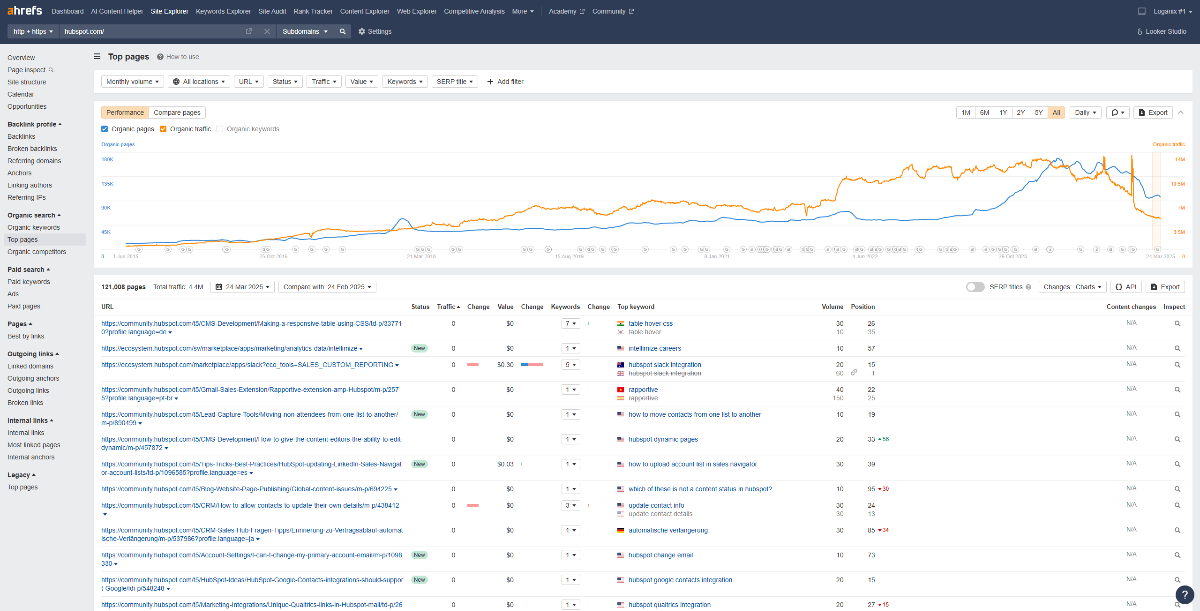Inspect the rapportive row
Viewport: 1200px width, 611px height.
click(x=1178, y=390)
